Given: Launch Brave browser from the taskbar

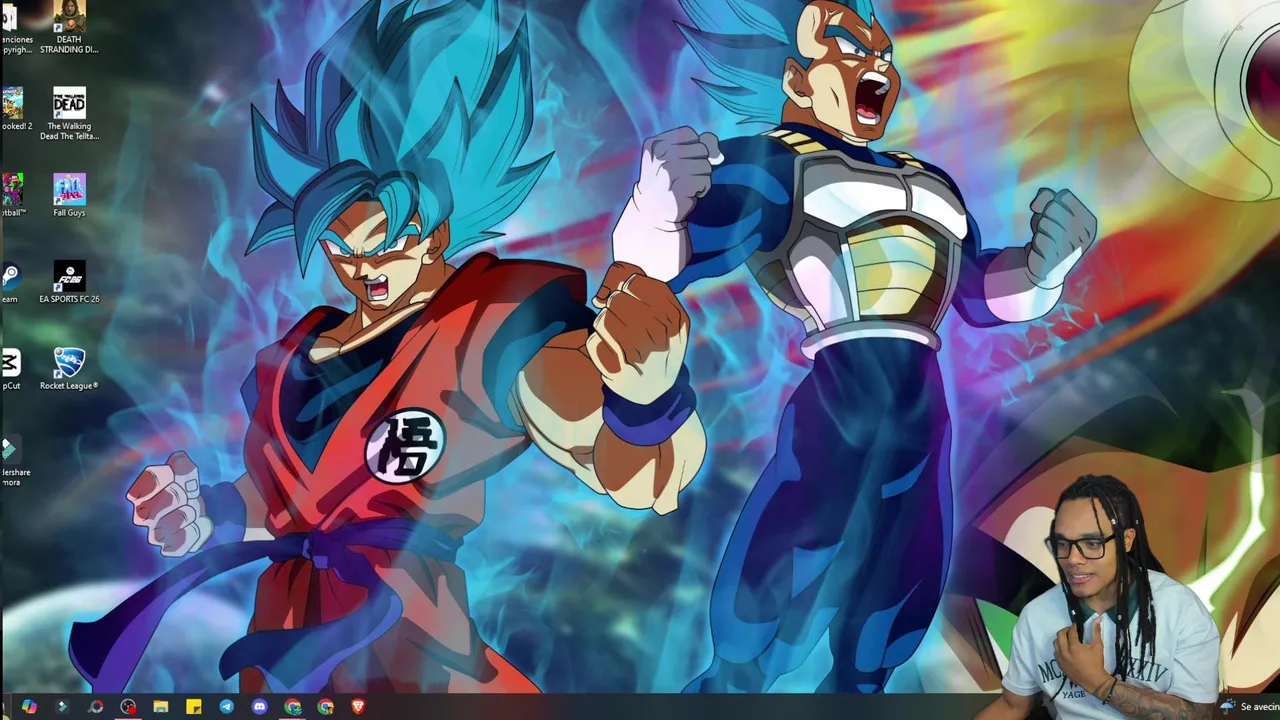Looking at the screenshot, I should click(358, 707).
